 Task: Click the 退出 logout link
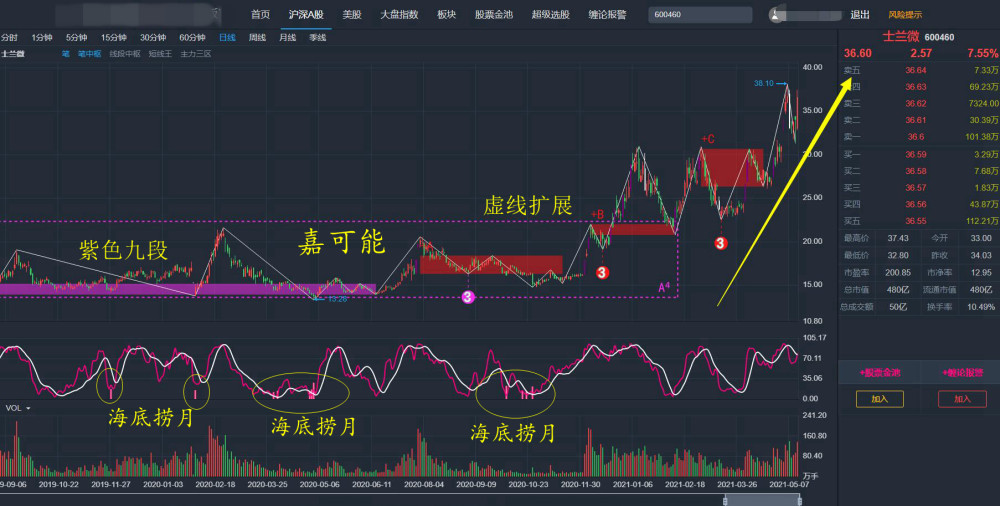pos(860,15)
